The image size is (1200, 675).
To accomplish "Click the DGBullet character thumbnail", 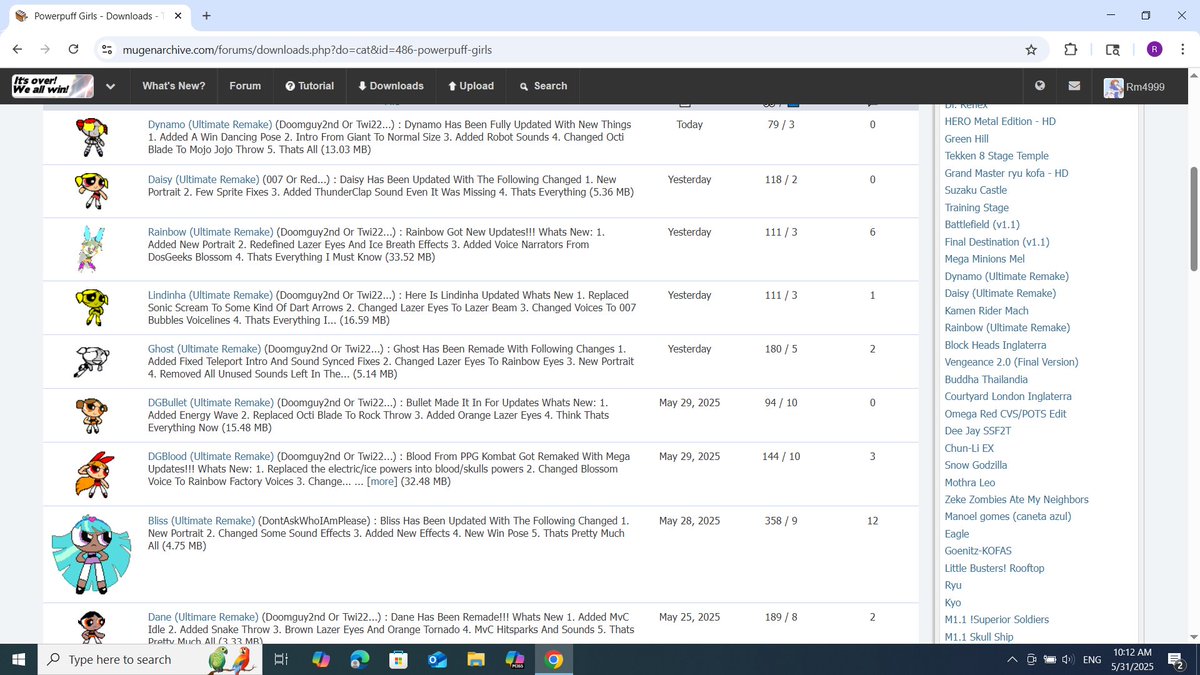I will (92, 415).
